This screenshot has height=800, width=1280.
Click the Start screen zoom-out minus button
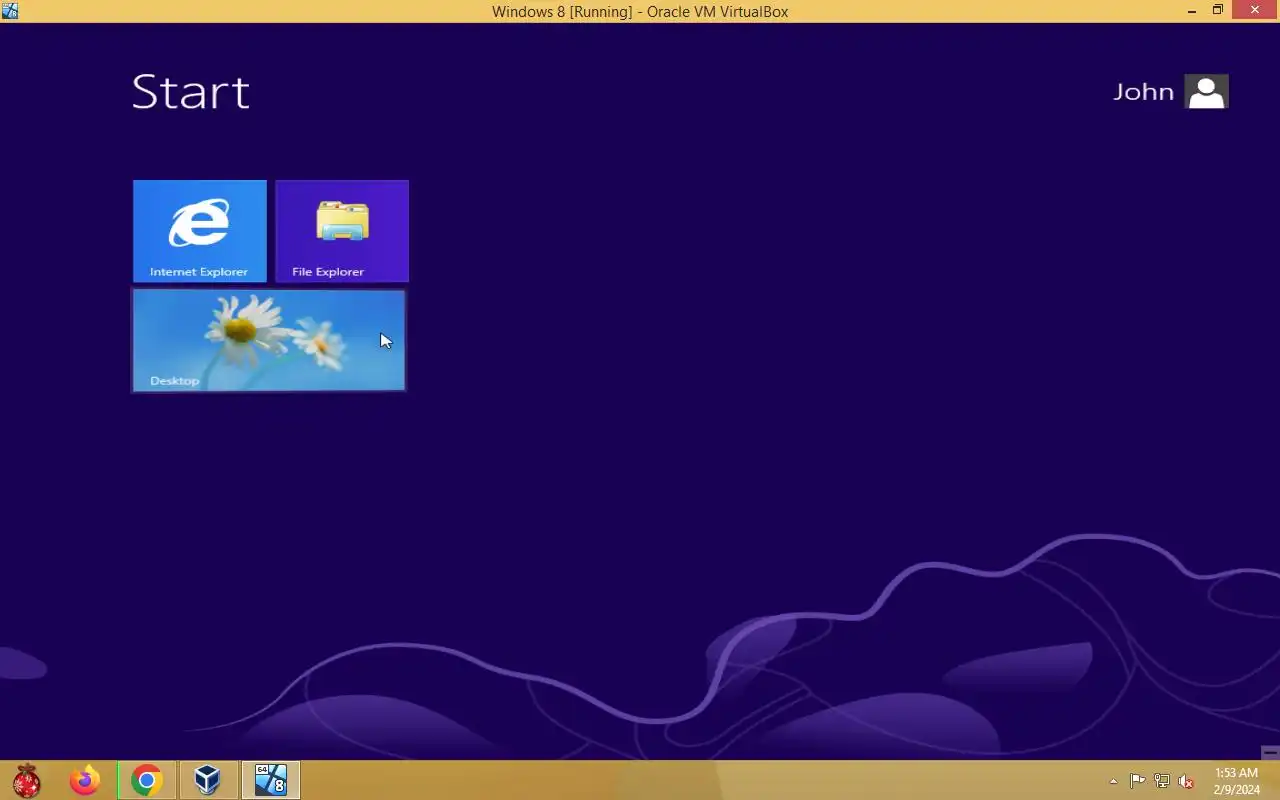pyautogui.click(x=1270, y=752)
